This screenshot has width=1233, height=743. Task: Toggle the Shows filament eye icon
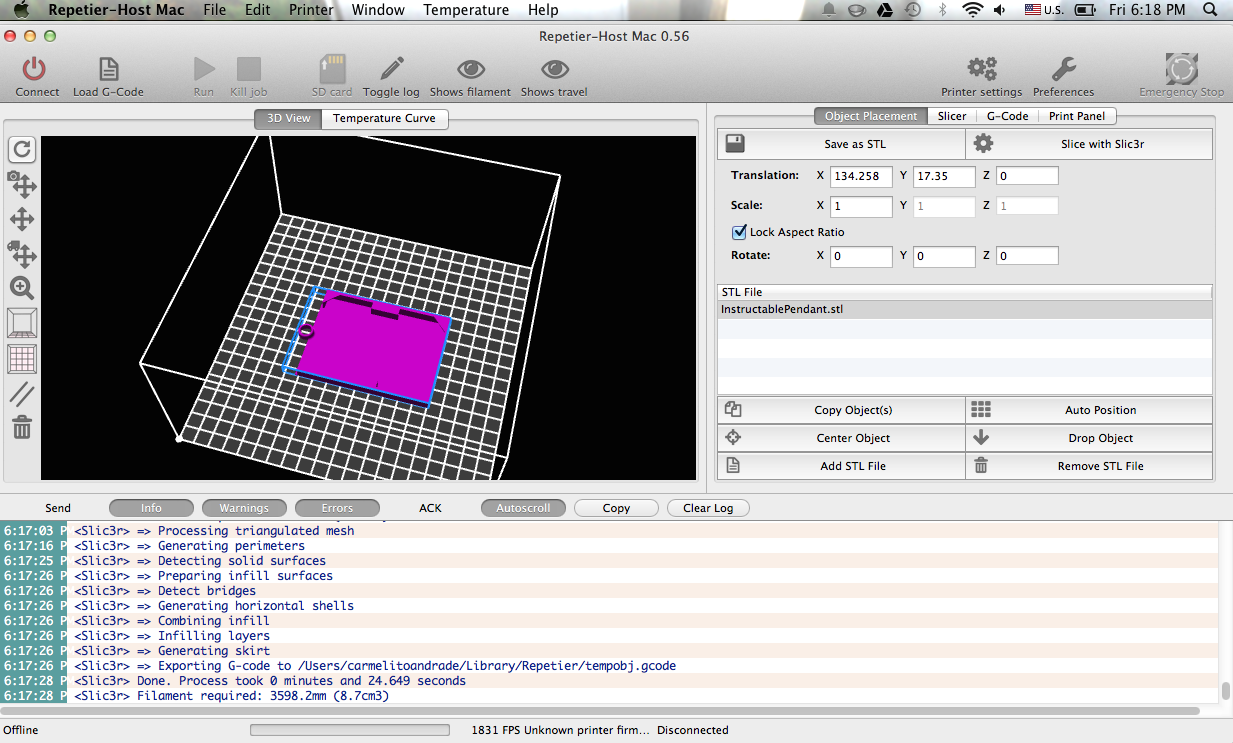pyautogui.click(x=470, y=69)
